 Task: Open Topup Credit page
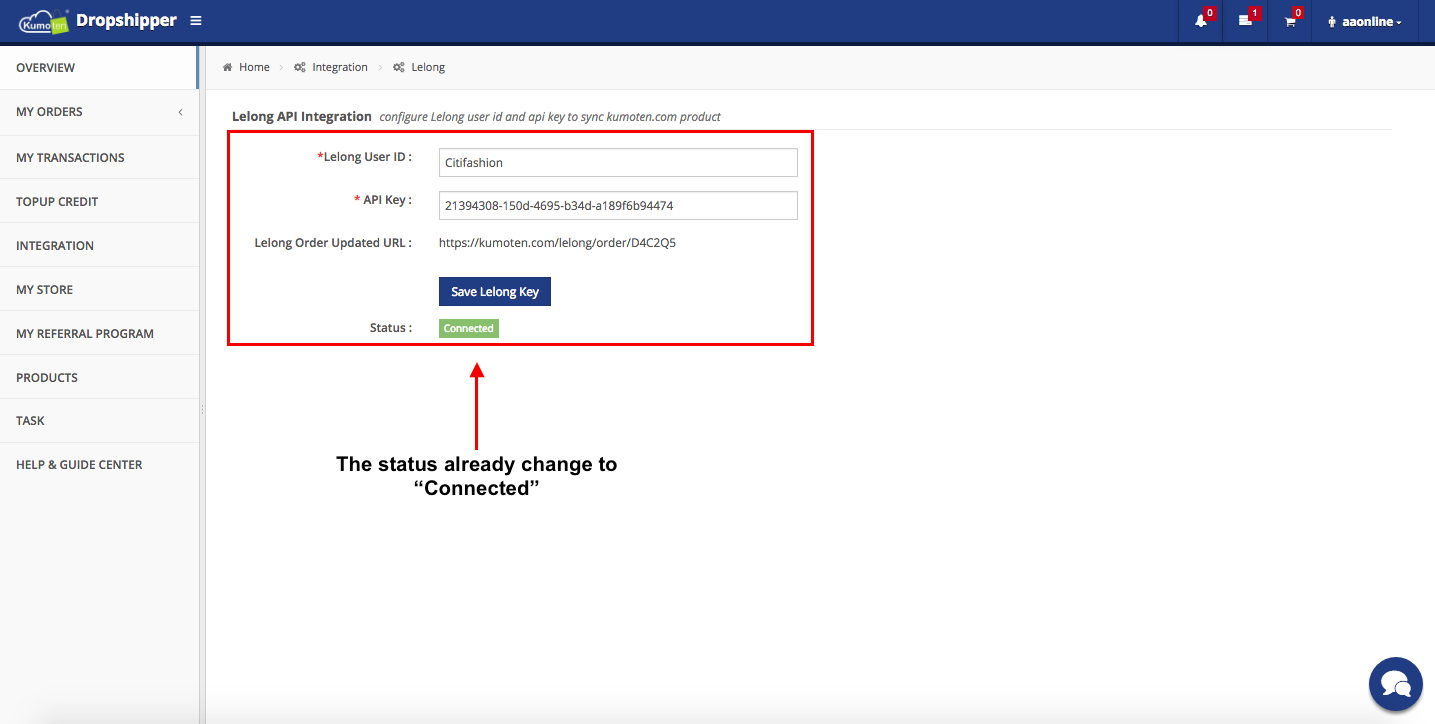point(99,201)
